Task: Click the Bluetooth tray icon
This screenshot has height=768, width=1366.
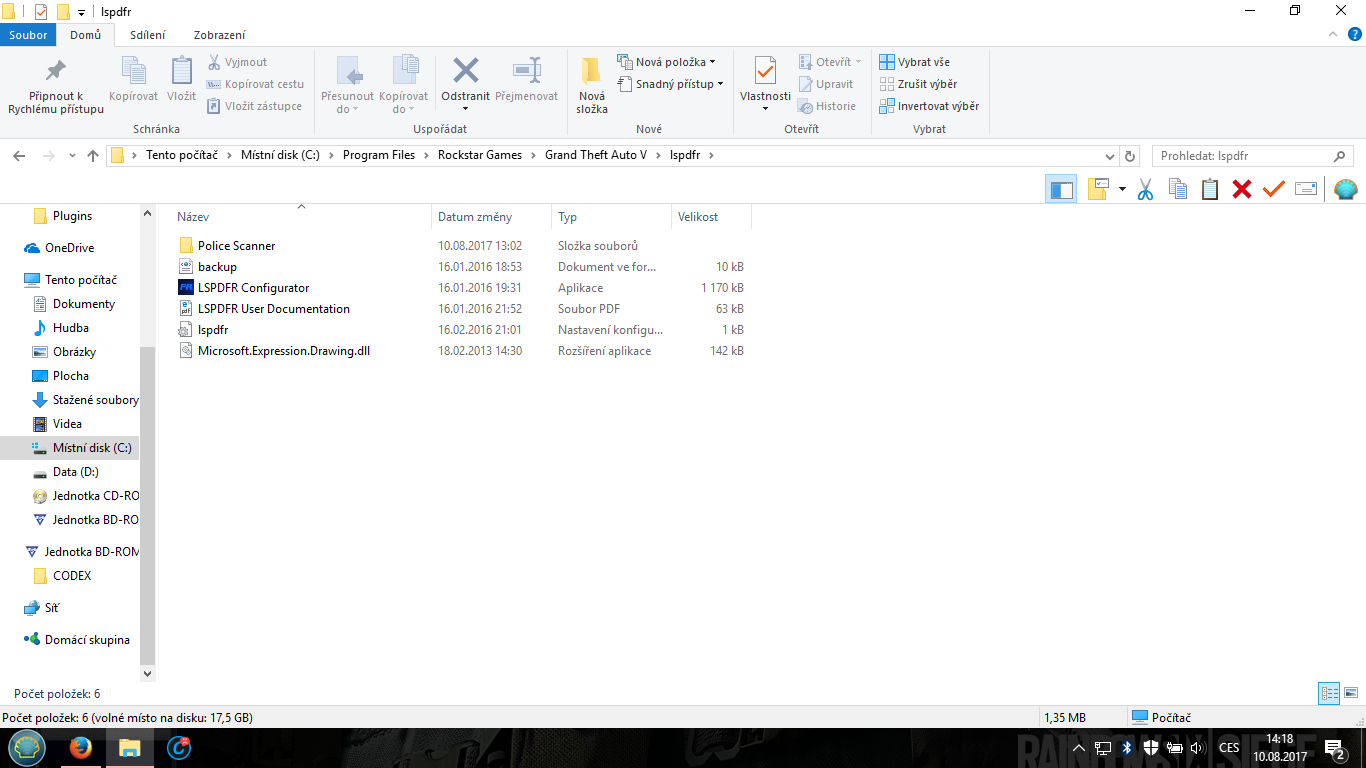Action: click(1126, 748)
